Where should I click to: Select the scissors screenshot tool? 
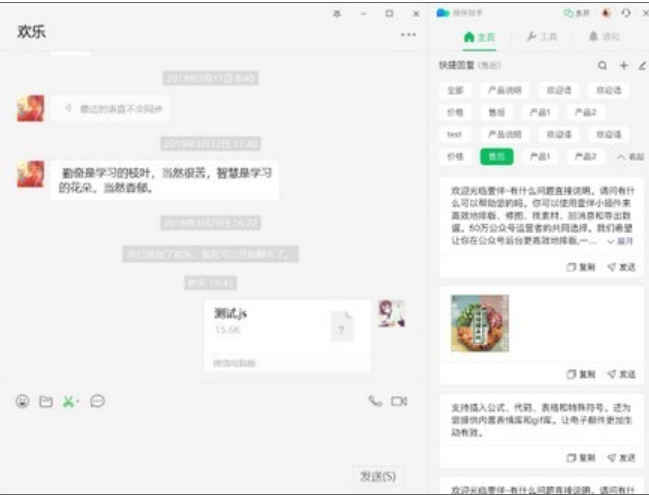pyautogui.click(x=68, y=401)
